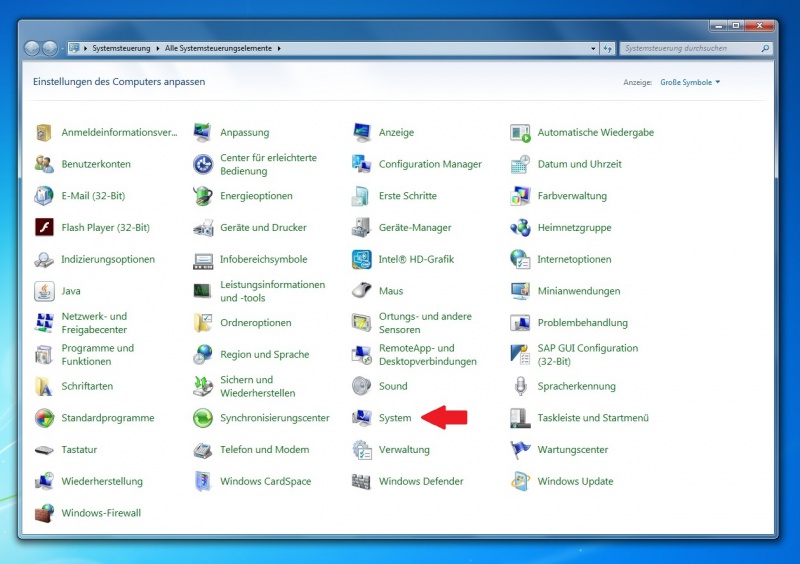
Task: Open Ortungs- und andere Sensoren link
Action: click(426, 323)
